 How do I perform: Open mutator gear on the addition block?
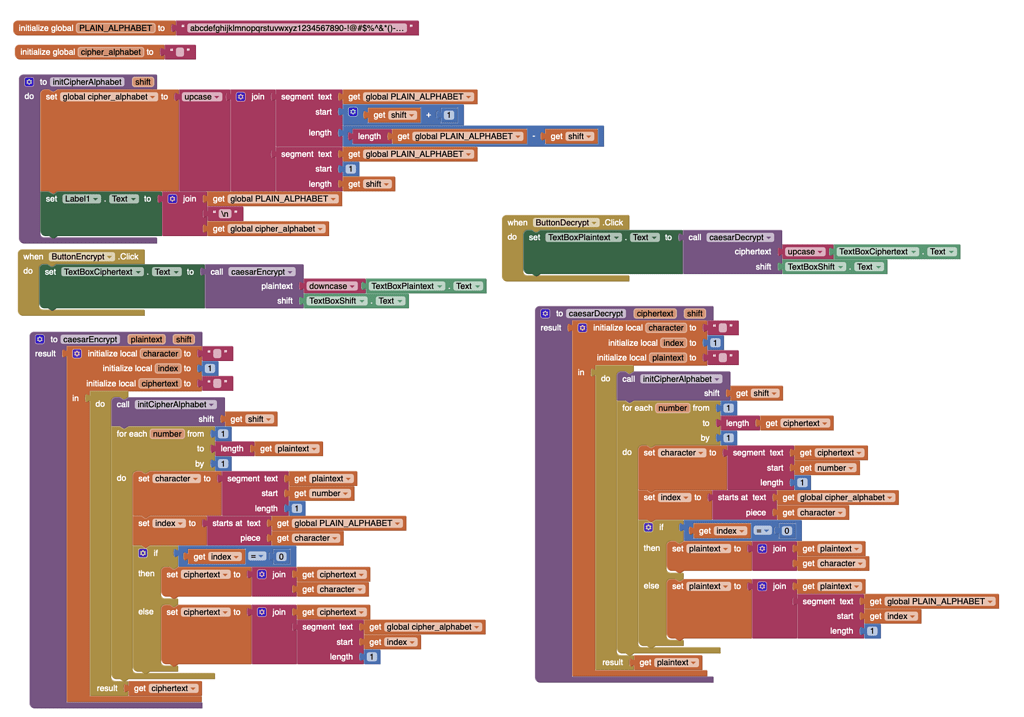click(353, 112)
